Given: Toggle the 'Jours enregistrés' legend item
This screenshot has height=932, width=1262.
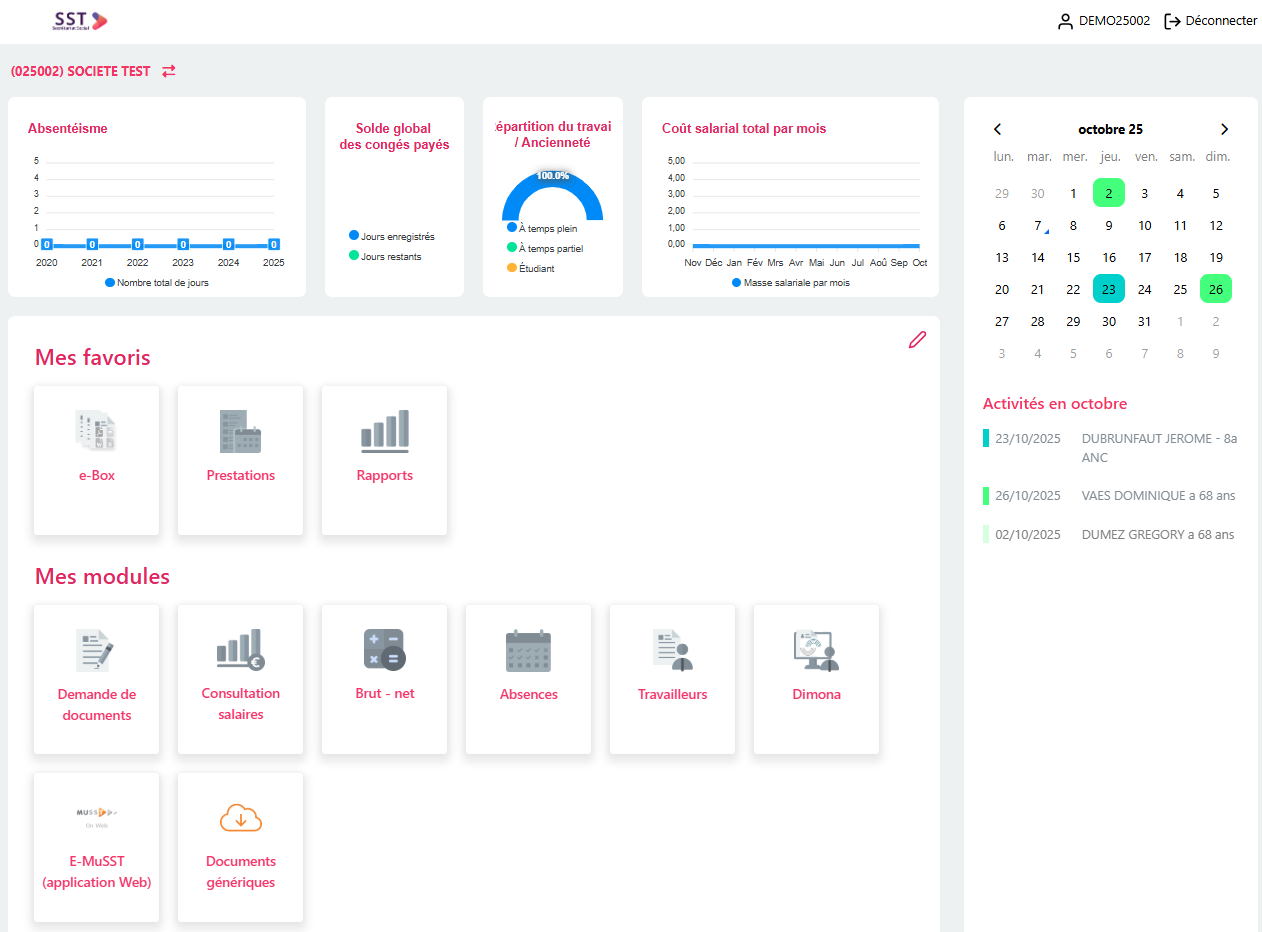Looking at the screenshot, I should point(391,236).
